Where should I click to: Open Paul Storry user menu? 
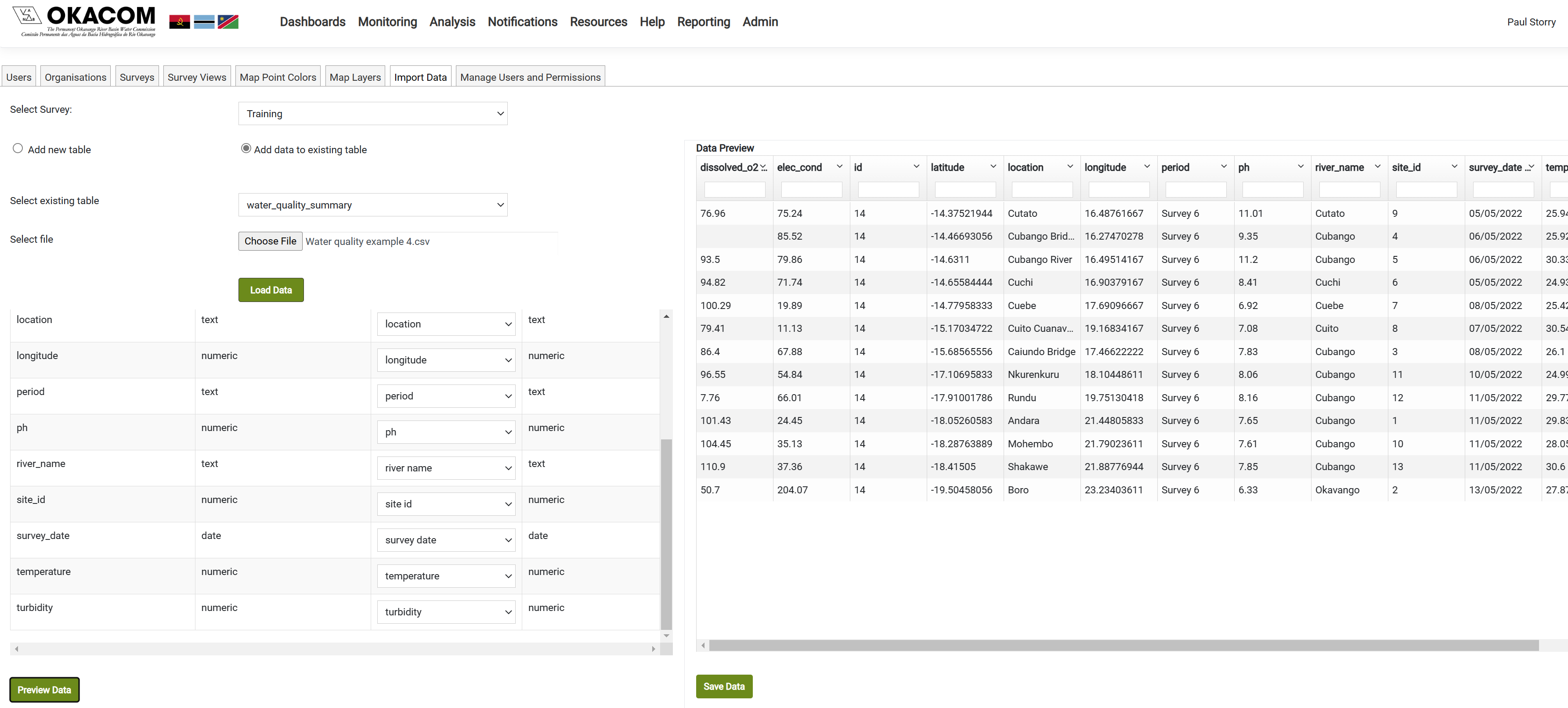click(x=1531, y=22)
